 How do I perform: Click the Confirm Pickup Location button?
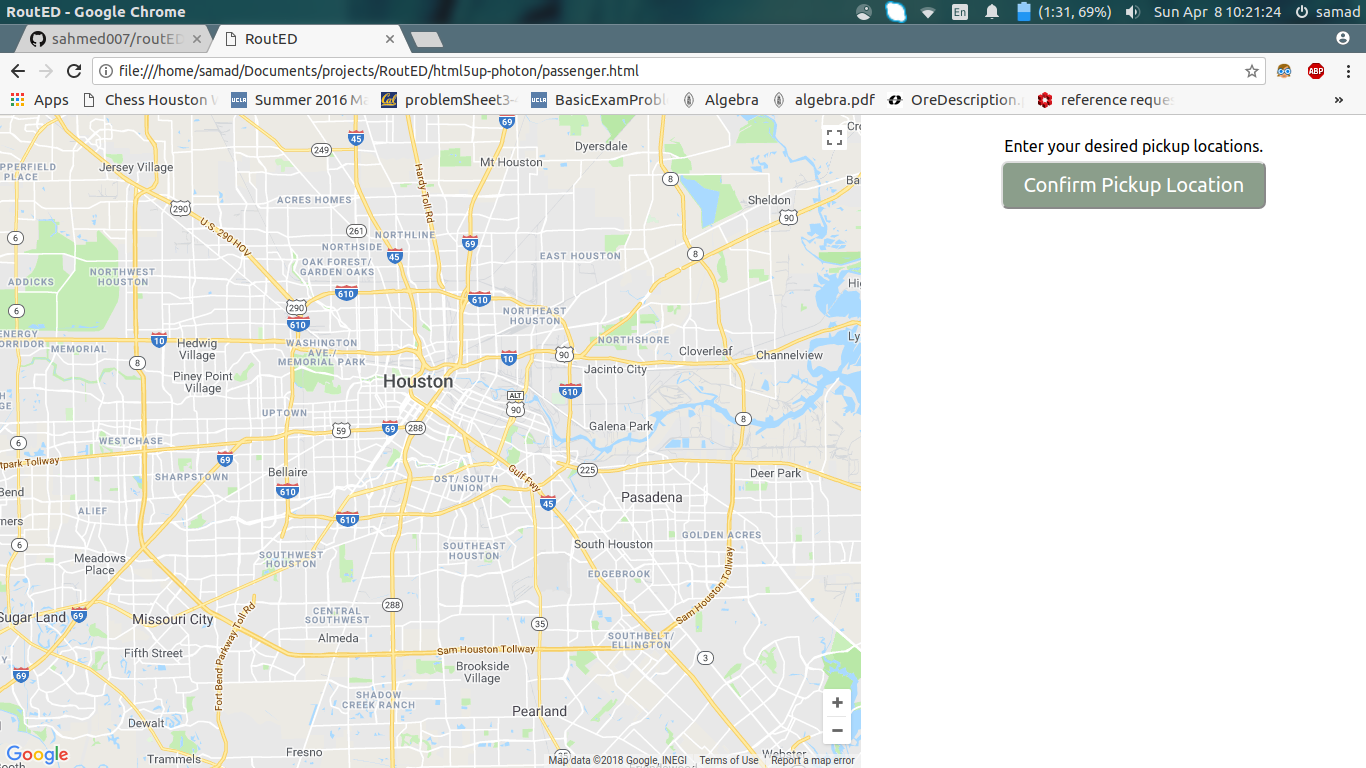1133,185
